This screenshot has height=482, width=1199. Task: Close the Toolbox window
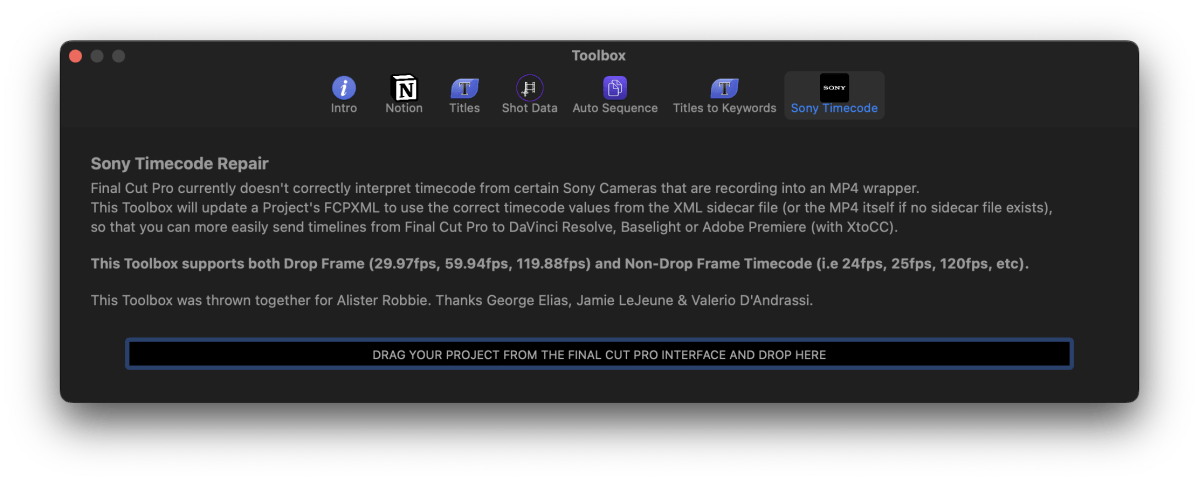pos(75,56)
